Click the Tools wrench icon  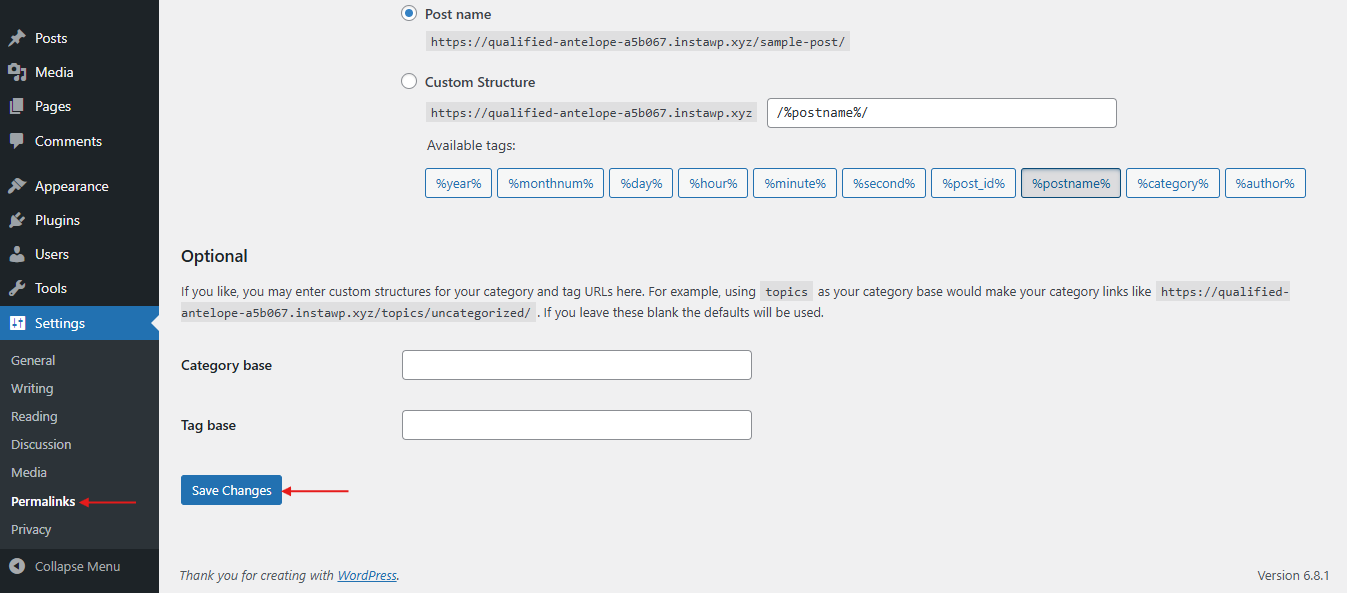17,288
